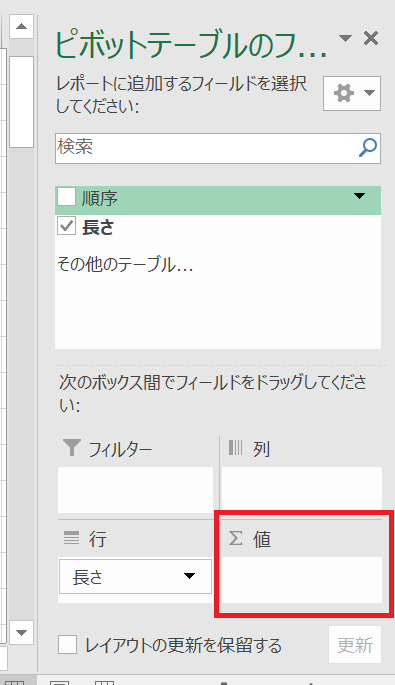395x685 pixels.
Task: Open その他のテーブル... link
Action: coord(125,265)
